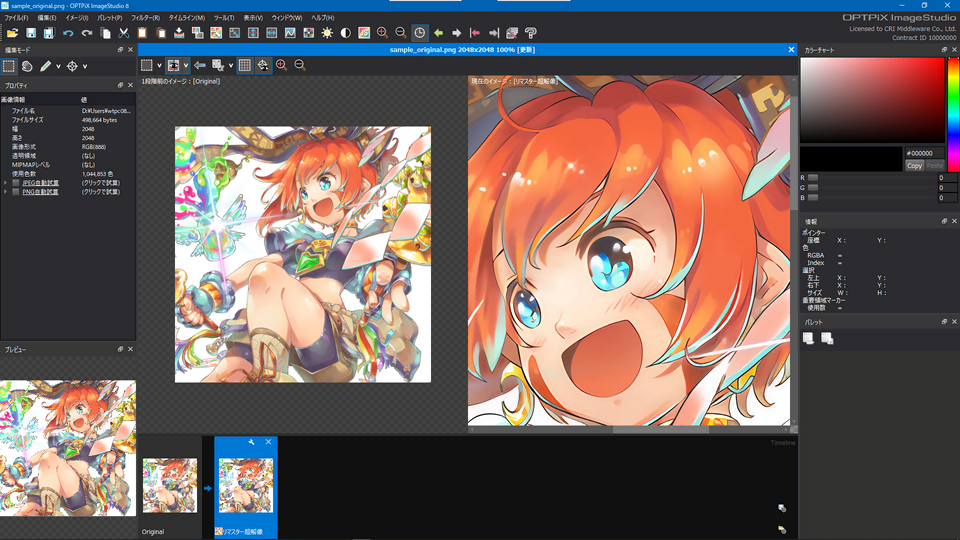This screenshot has height=540, width=960.
Task: Click the tone curve graph icon
Action: [290, 33]
